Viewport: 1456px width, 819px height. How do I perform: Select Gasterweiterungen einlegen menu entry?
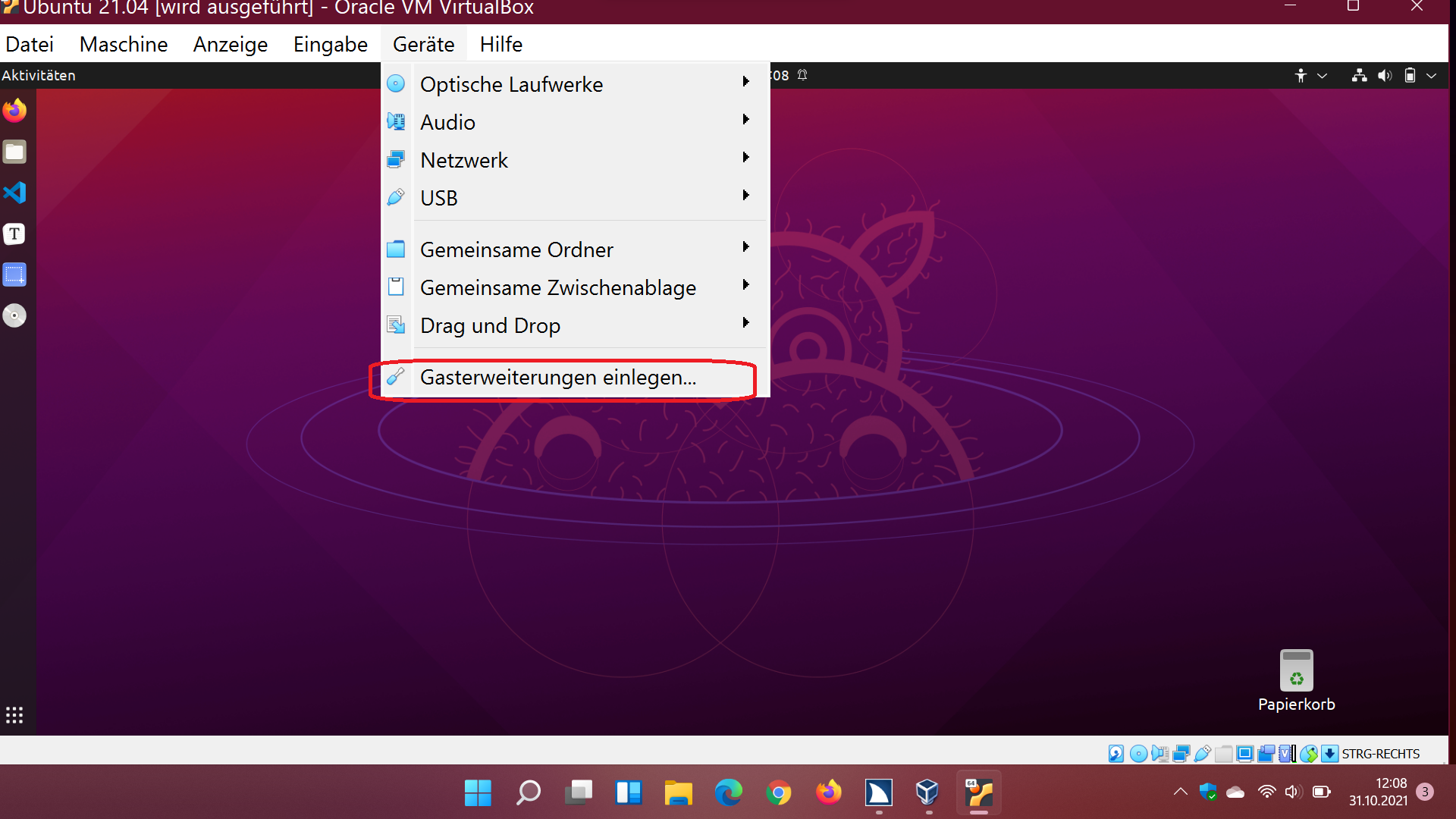click(x=576, y=377)
